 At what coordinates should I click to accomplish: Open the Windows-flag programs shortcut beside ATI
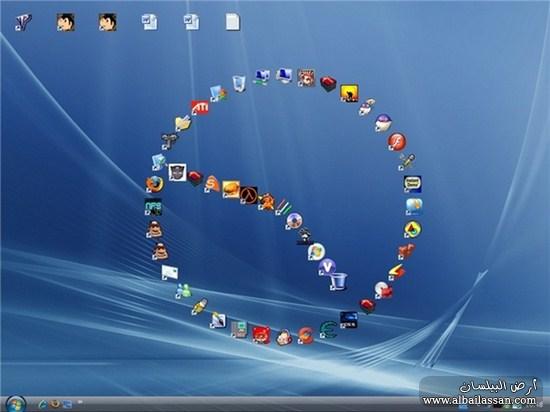(x=219, y=93)
